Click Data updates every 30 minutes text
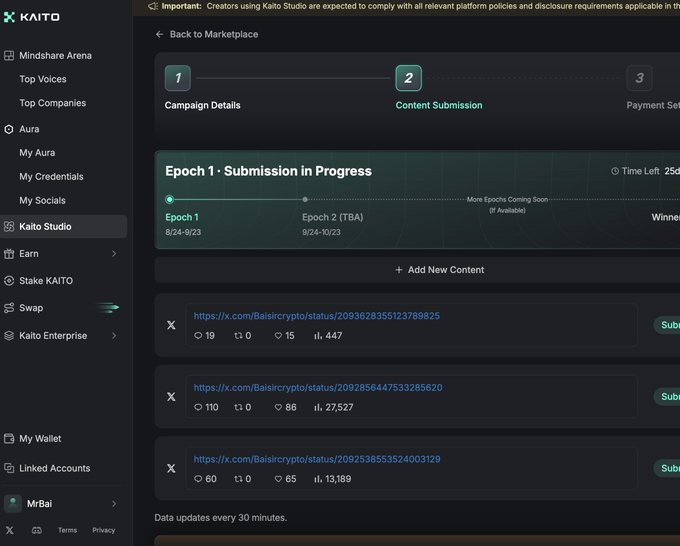Screen dimensions: 680x546 [221, 517]
